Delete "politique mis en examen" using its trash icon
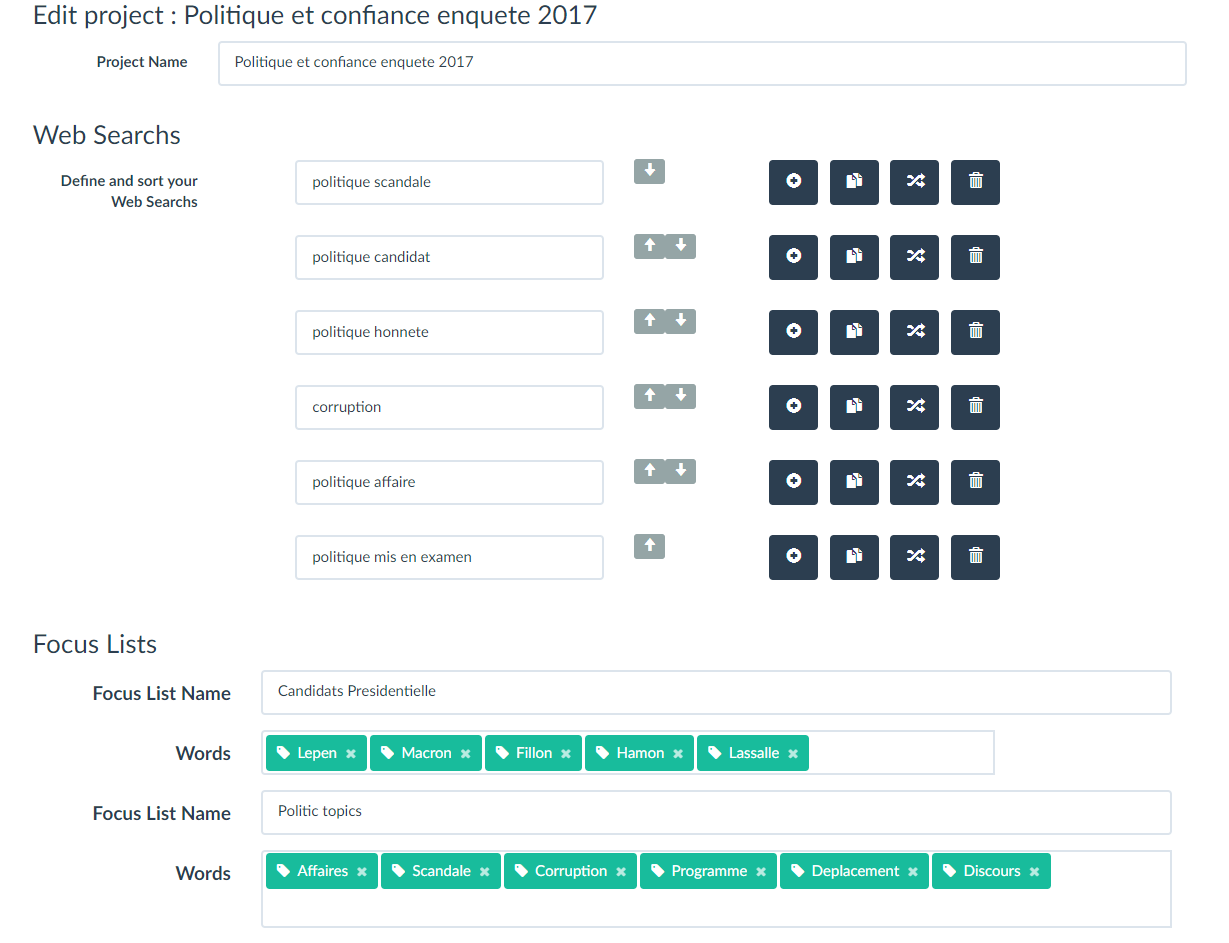The image size is (1229, 943). [x=975, y=557]
